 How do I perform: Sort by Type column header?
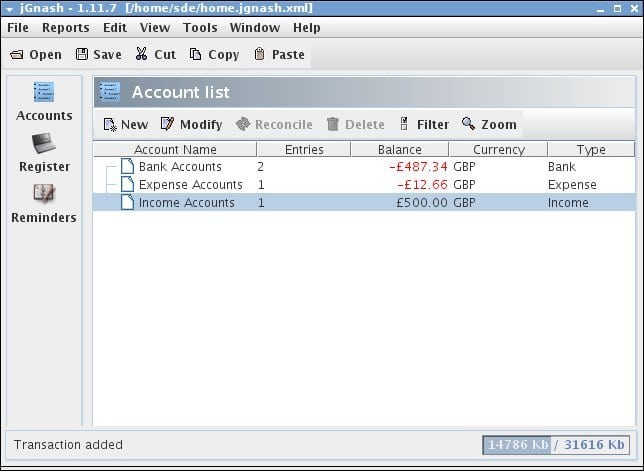(x=591, y=149)
